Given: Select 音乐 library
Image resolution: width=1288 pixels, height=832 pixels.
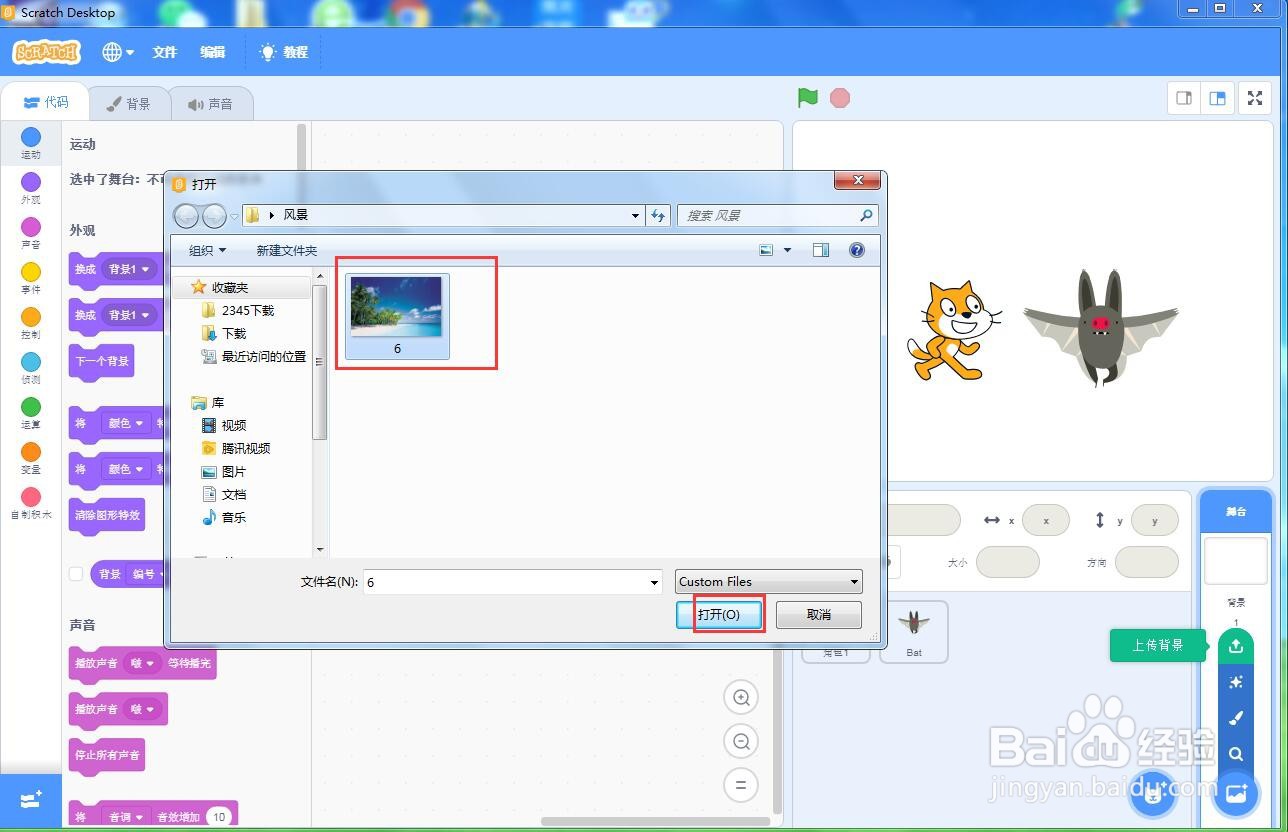Looking at the screenshot, I should coord(224,517).
